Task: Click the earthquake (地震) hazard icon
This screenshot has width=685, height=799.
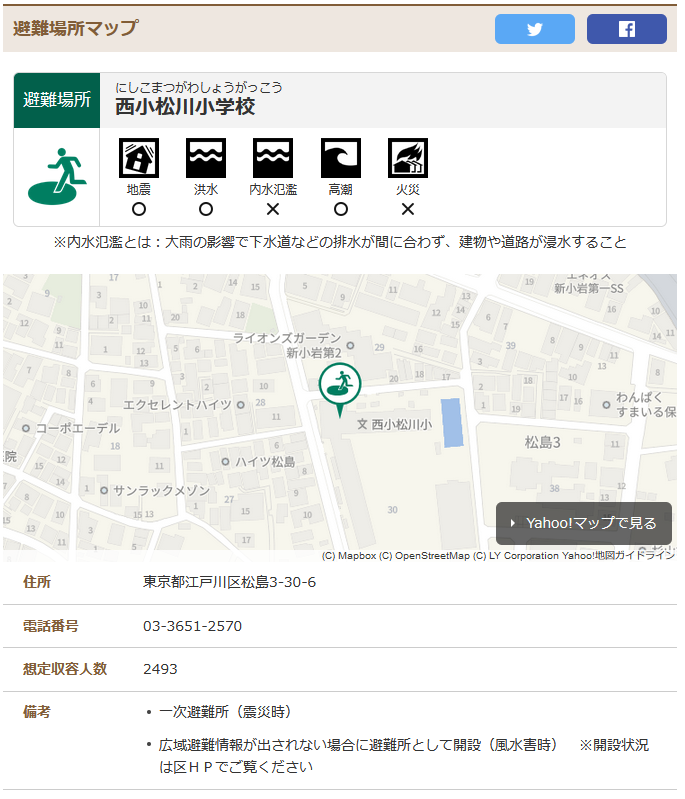Action: coord(139,158)
